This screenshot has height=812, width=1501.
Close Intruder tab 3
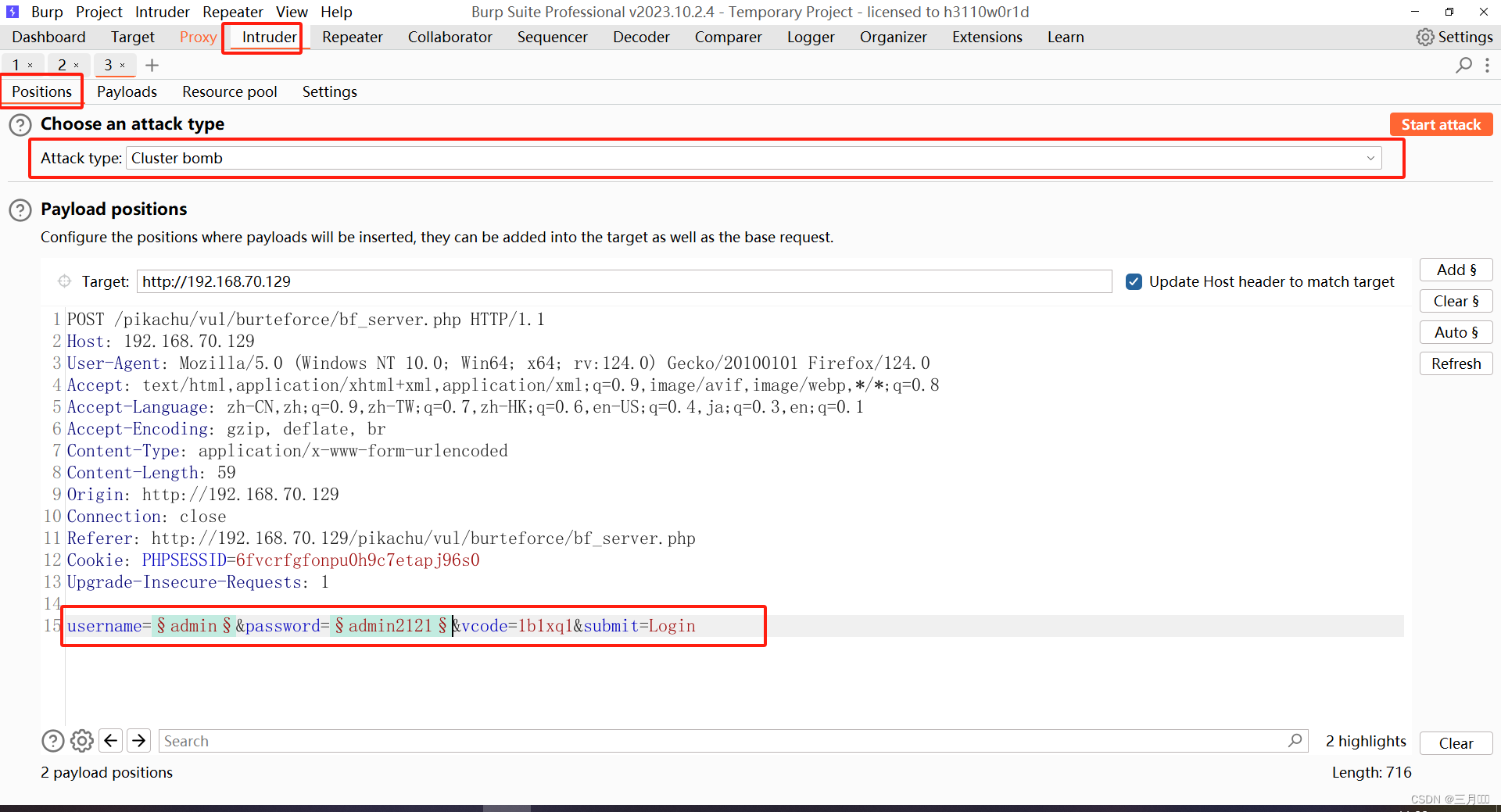[123, 66]
